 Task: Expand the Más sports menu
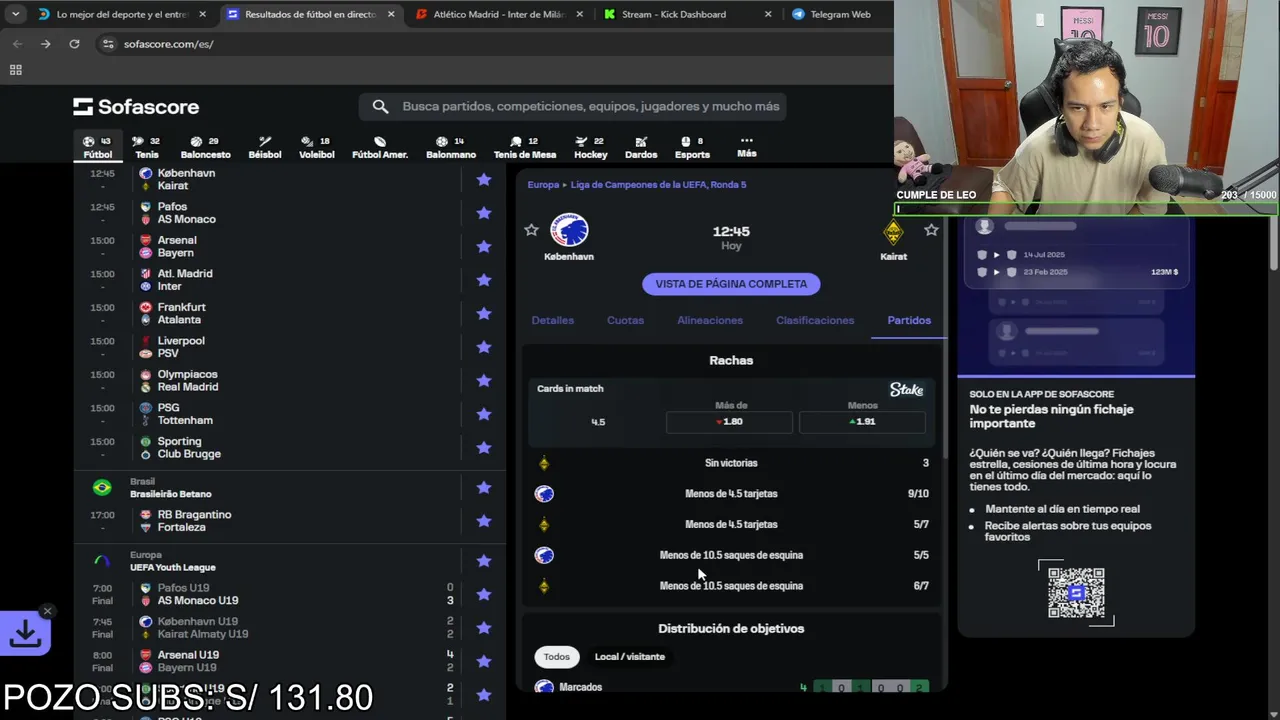point(747,147)
